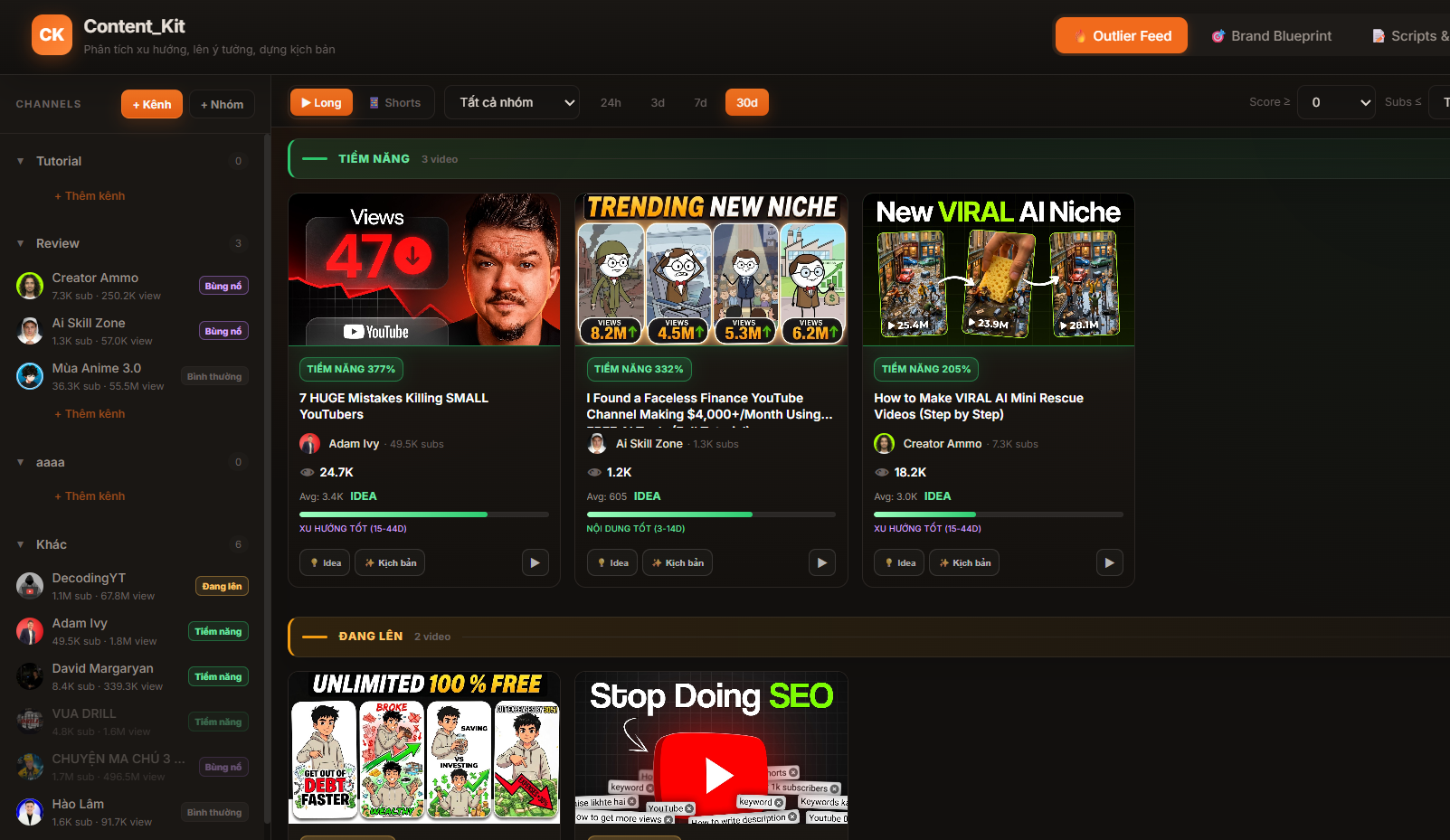The height and width of the screenshot is (840, 1450).
Task: Select the David Margaryan channel avatar
Action: click(30, 676)
